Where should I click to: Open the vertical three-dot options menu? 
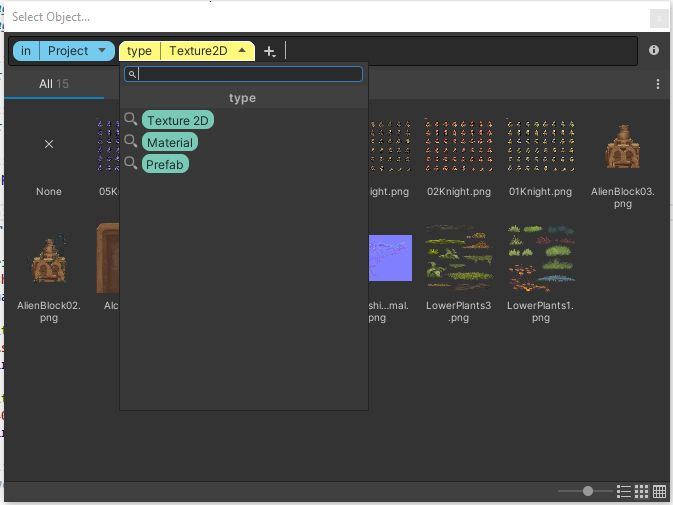pos(657,84)
